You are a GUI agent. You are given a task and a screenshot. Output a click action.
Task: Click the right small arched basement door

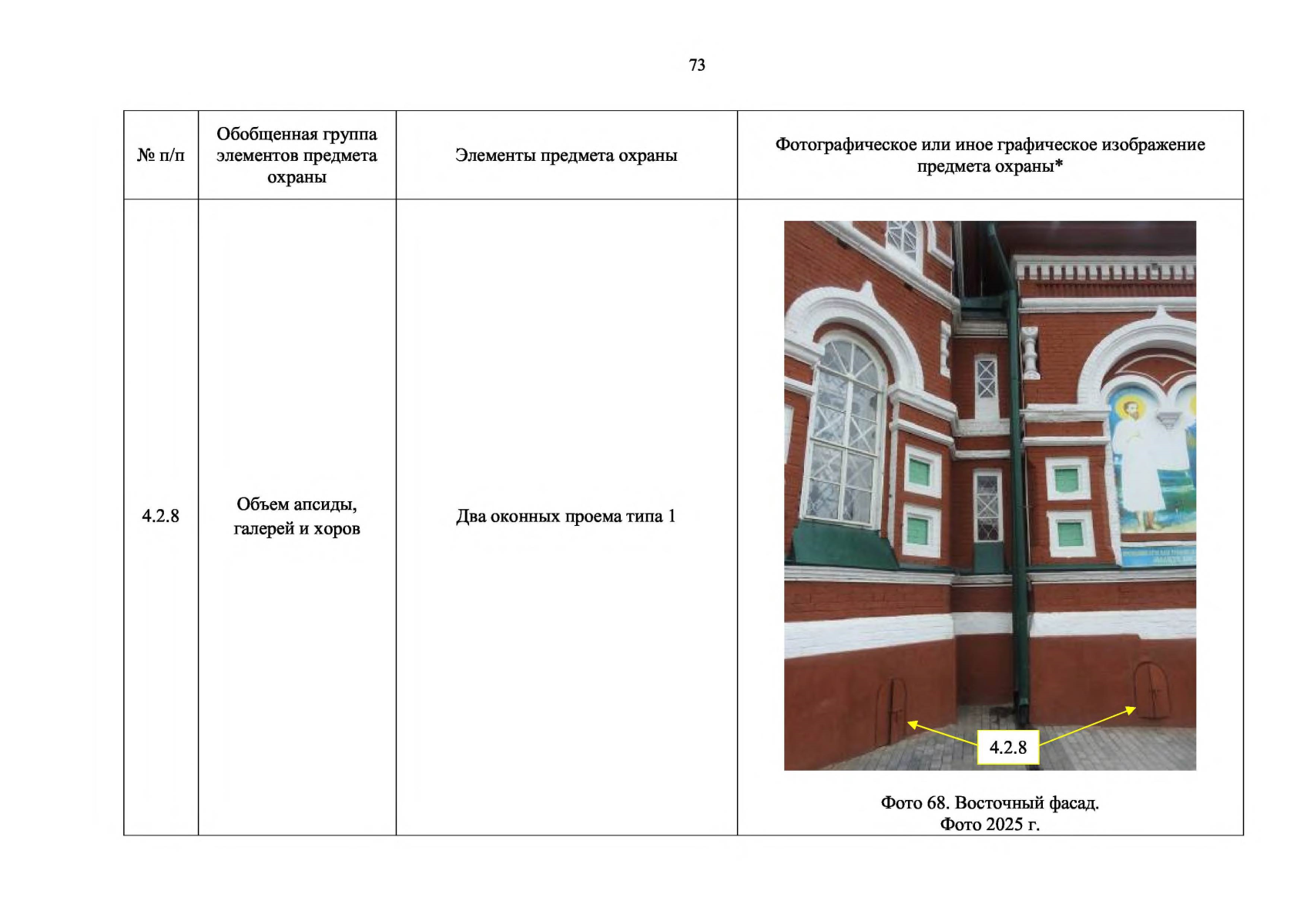coord(1151,691)
